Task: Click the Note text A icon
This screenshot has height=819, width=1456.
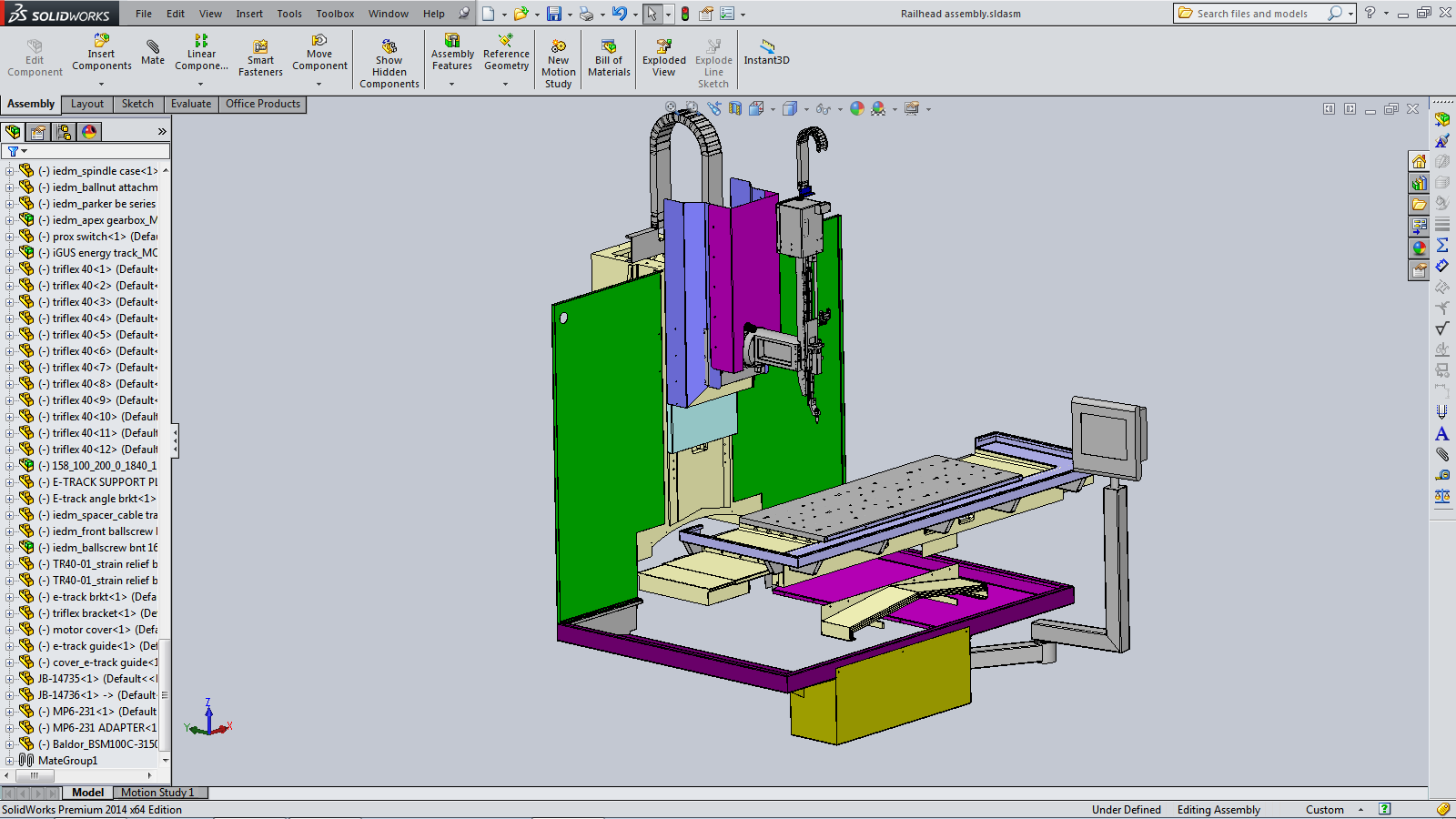Action: coord(1442,434)
